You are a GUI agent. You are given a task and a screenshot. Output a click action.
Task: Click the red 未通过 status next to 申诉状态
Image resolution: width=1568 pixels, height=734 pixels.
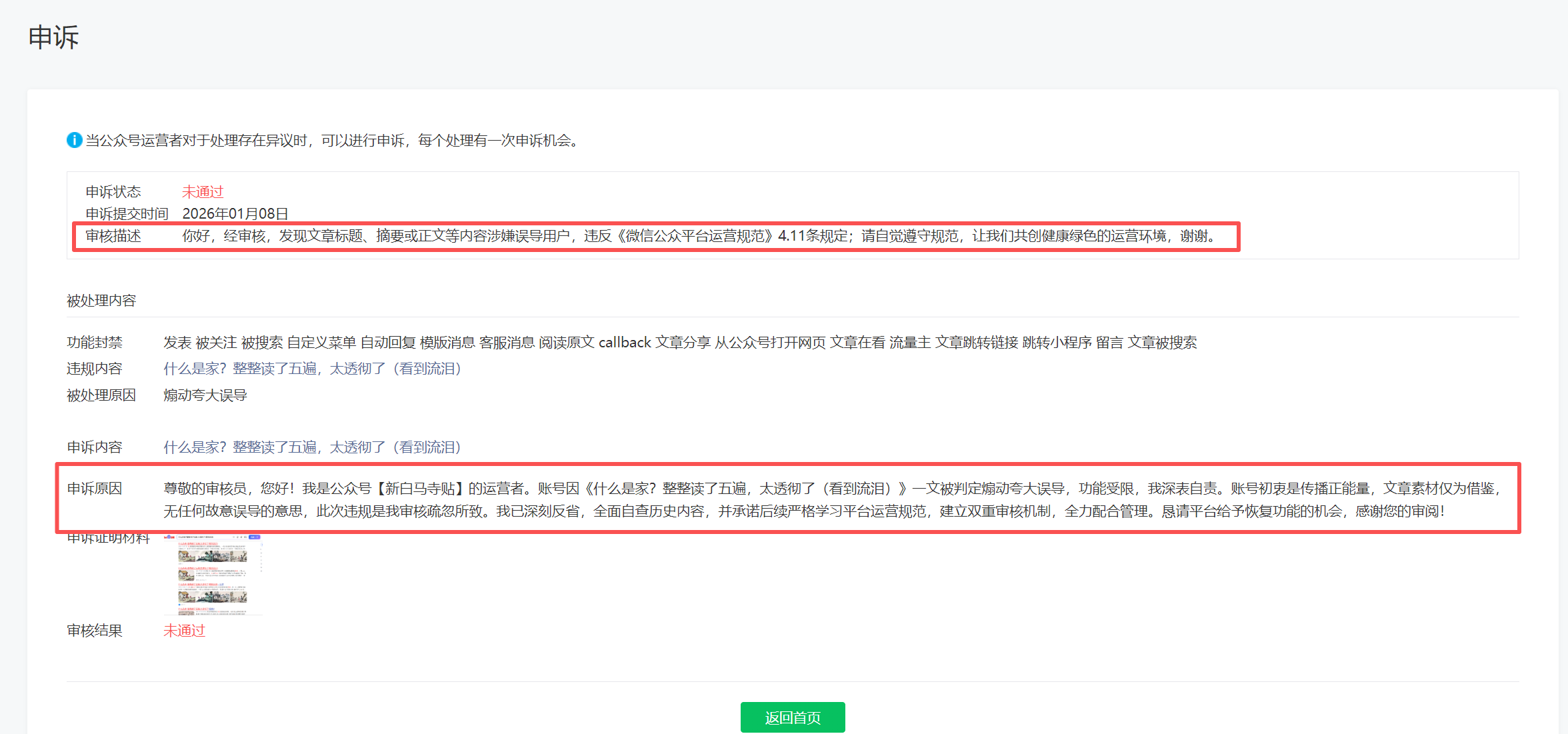[203, 192]
